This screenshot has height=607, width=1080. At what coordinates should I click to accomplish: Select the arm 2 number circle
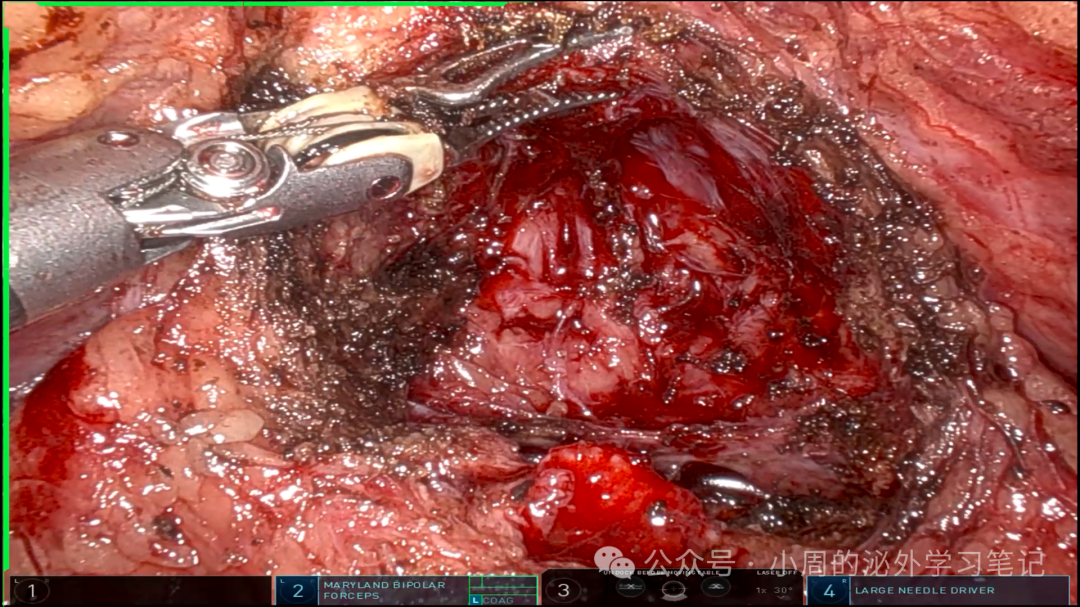pos(298,591)
